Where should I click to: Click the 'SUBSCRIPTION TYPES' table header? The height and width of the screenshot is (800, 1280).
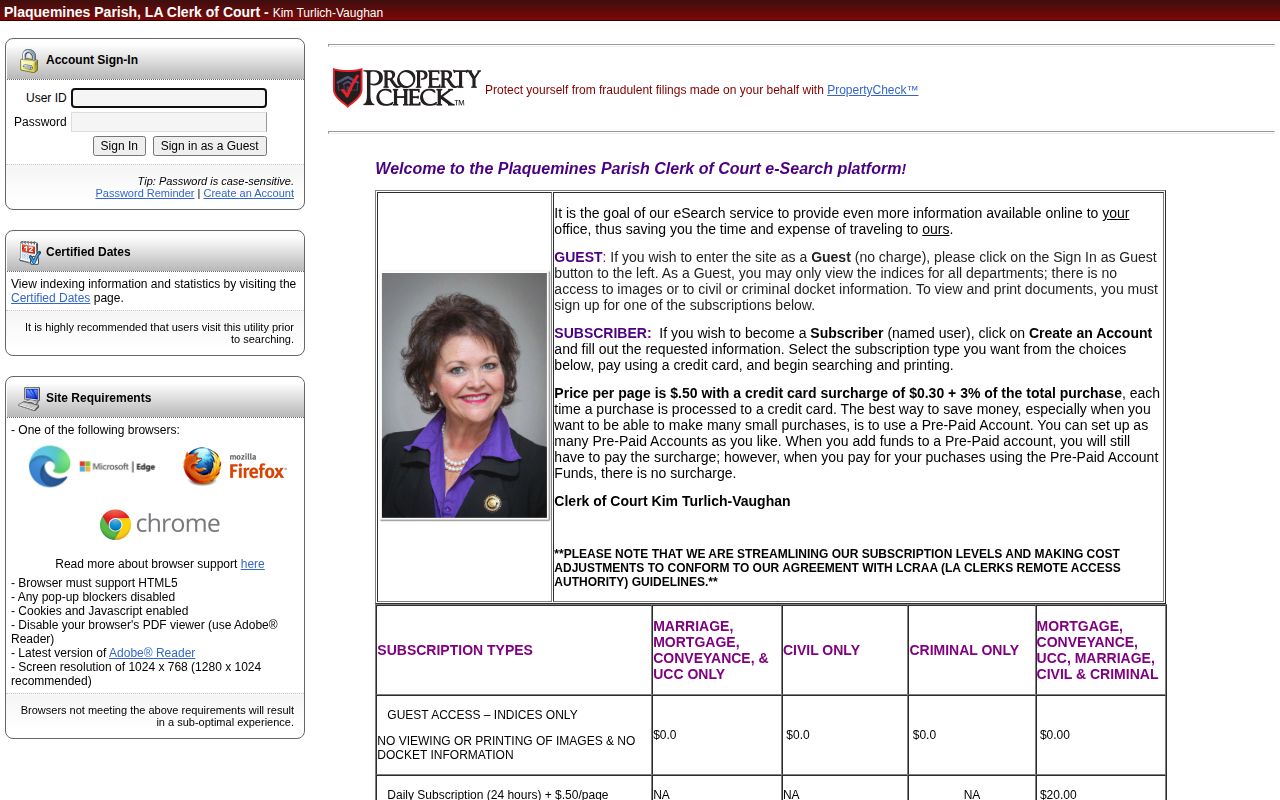coord(455,650)
